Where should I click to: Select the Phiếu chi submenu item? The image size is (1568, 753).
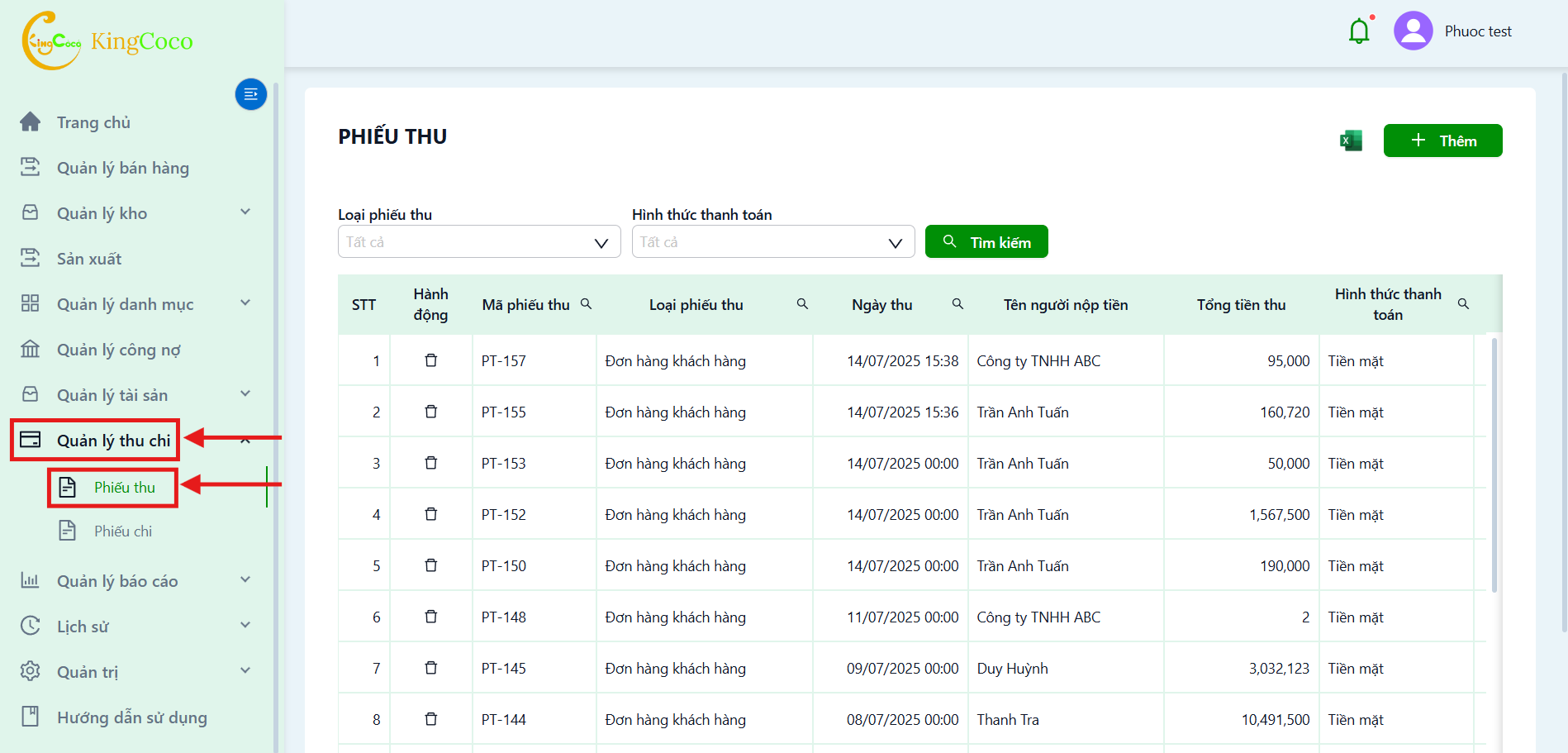click(x=123, y=531)
